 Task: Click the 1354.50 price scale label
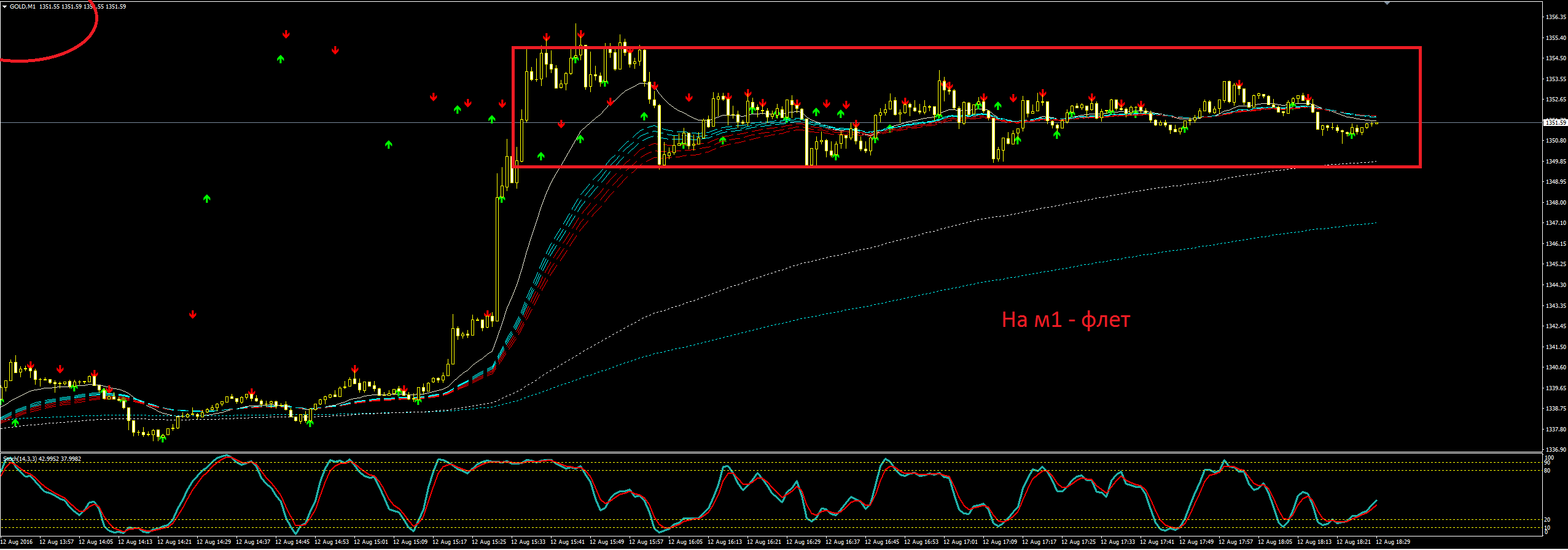[x=1556, y=58]
